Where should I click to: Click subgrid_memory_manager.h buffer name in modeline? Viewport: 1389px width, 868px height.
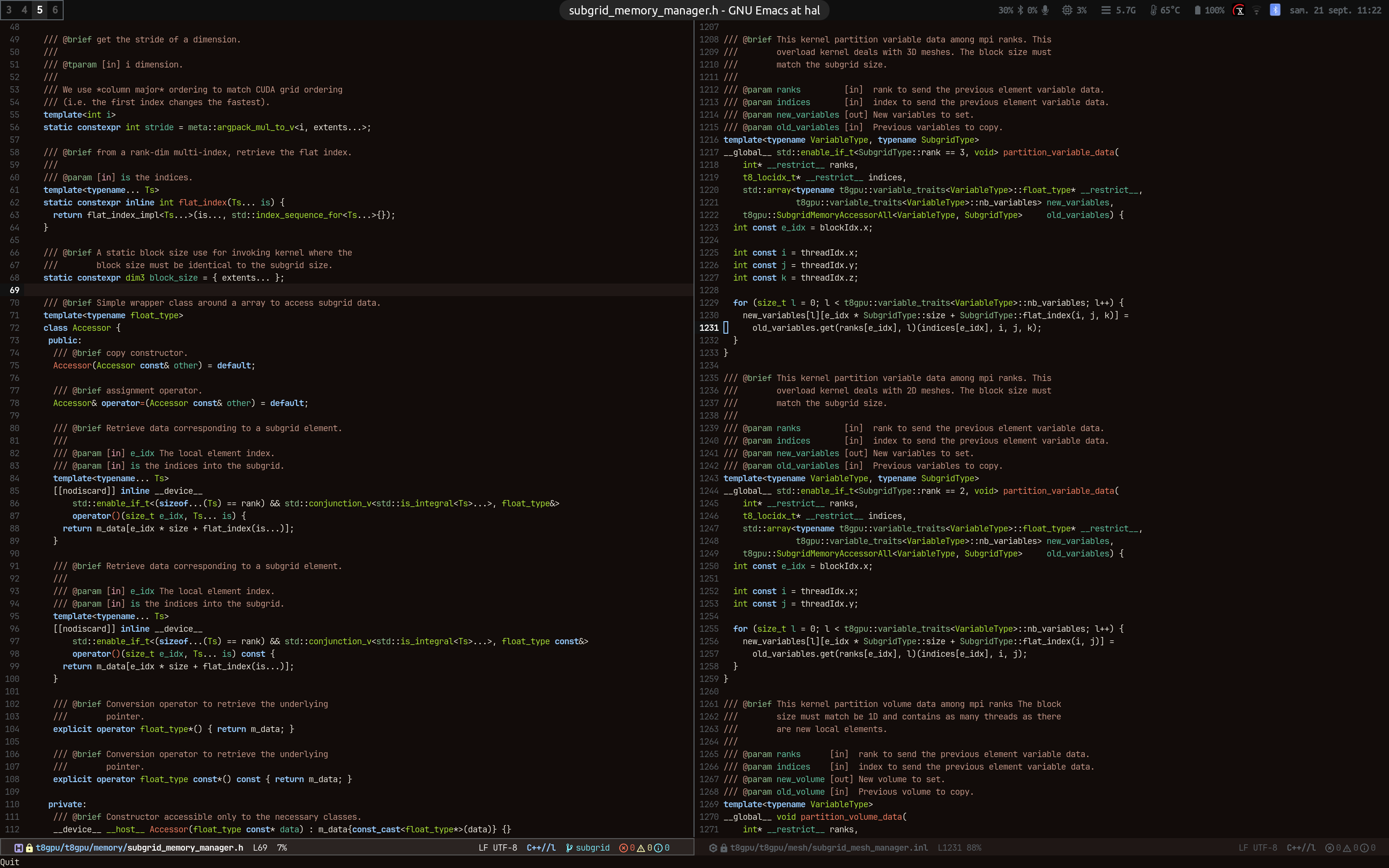[x=185, y=848]
